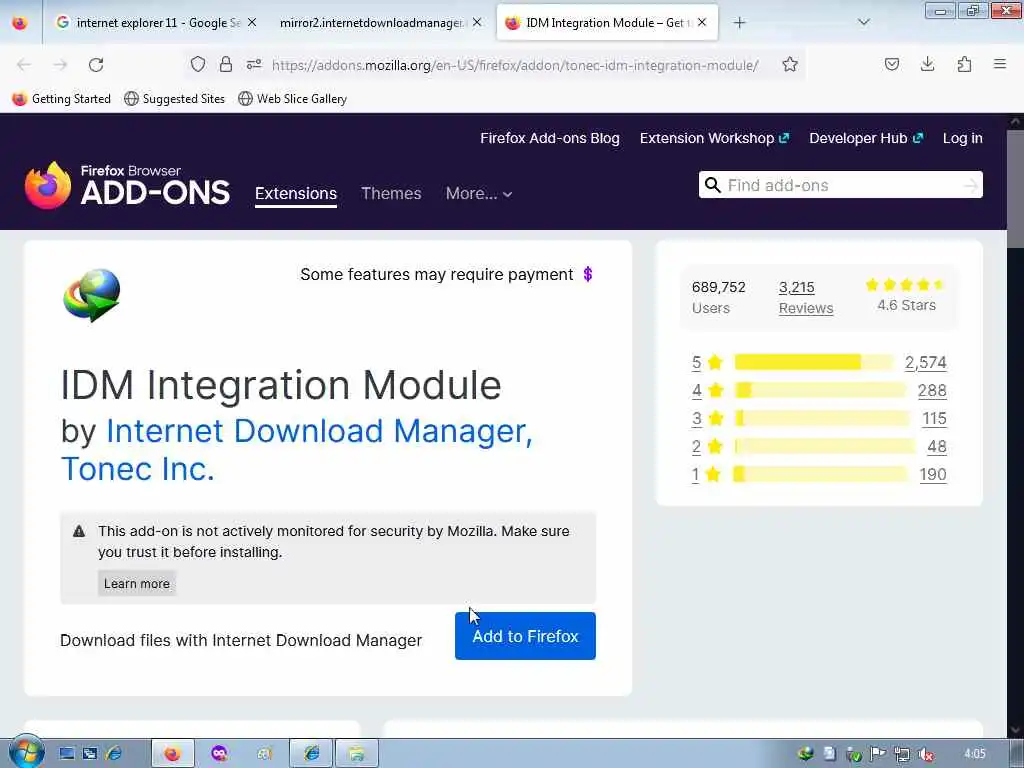
Task: Save the page to Pocket
Action: coord(891,64)
